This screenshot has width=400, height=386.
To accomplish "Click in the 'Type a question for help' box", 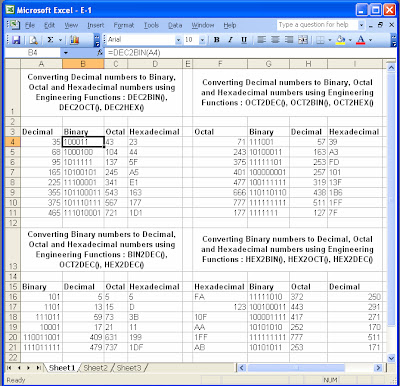I will coord(317,25).
